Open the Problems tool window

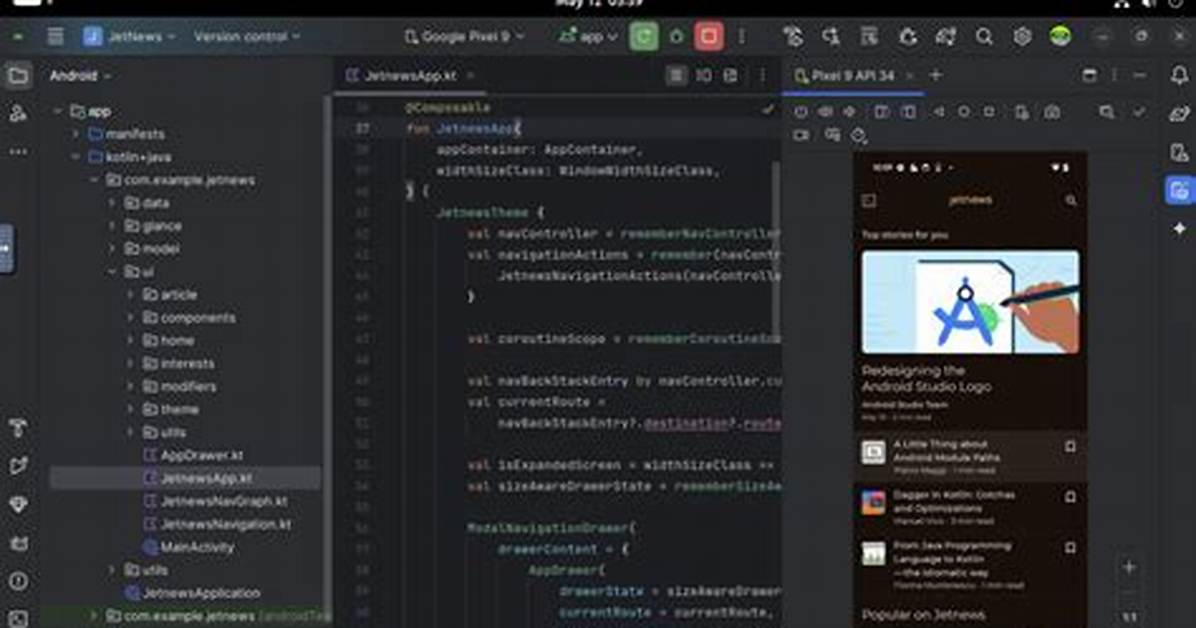(18, 581)
